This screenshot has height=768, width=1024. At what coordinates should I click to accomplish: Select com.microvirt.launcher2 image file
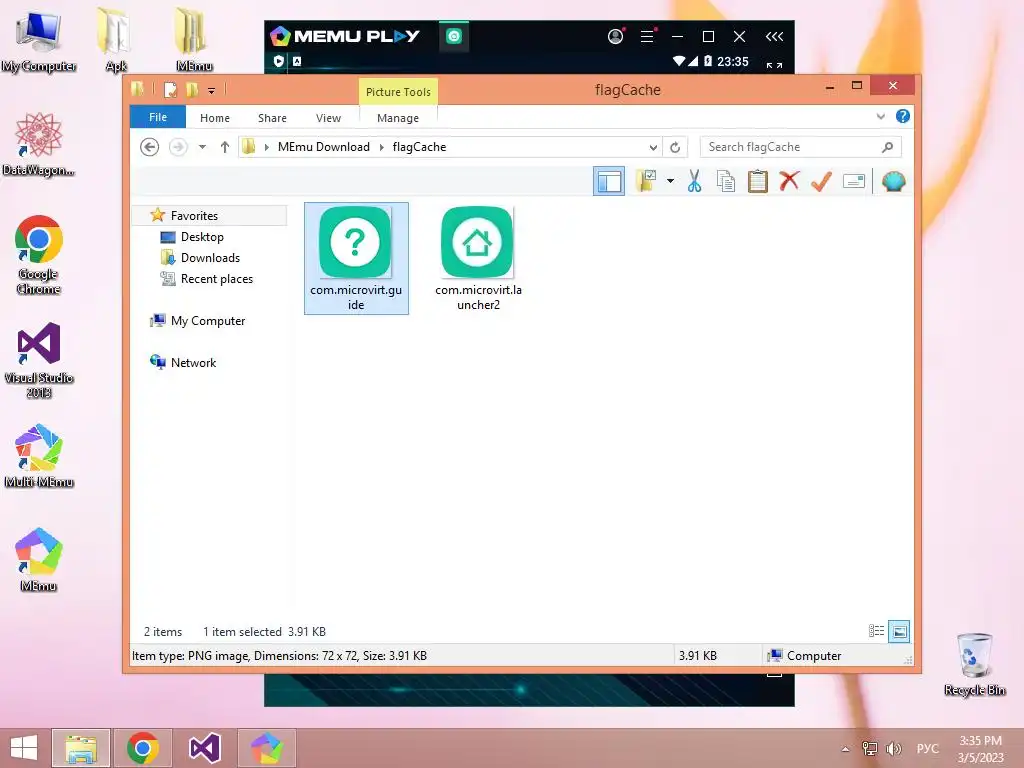point(478,259)
